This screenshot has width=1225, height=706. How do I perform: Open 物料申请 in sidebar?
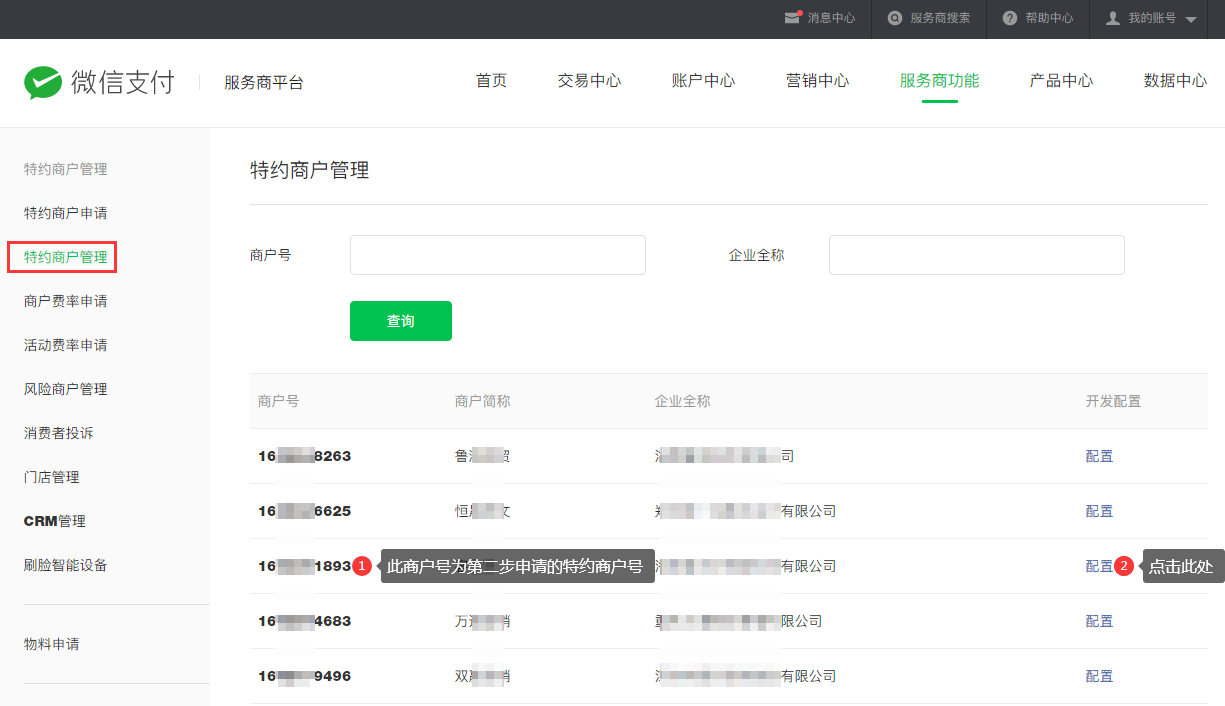51,644
